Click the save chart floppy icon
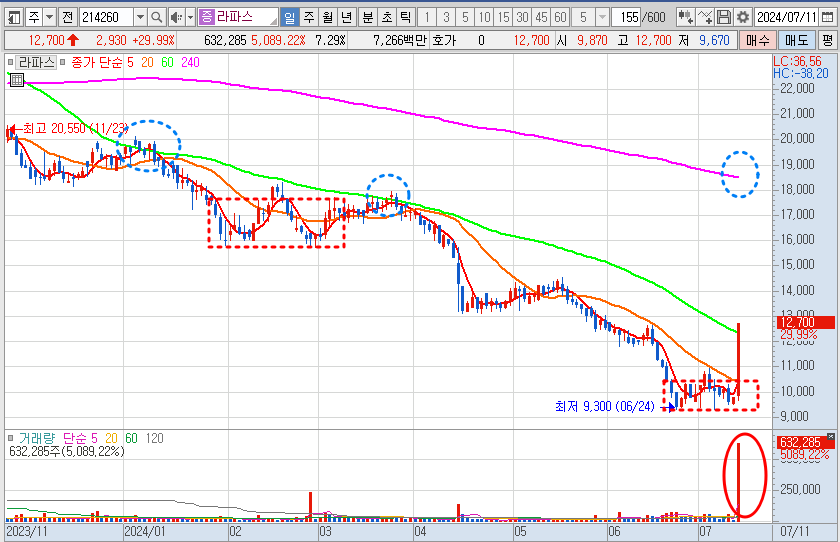 click(724, 18)
